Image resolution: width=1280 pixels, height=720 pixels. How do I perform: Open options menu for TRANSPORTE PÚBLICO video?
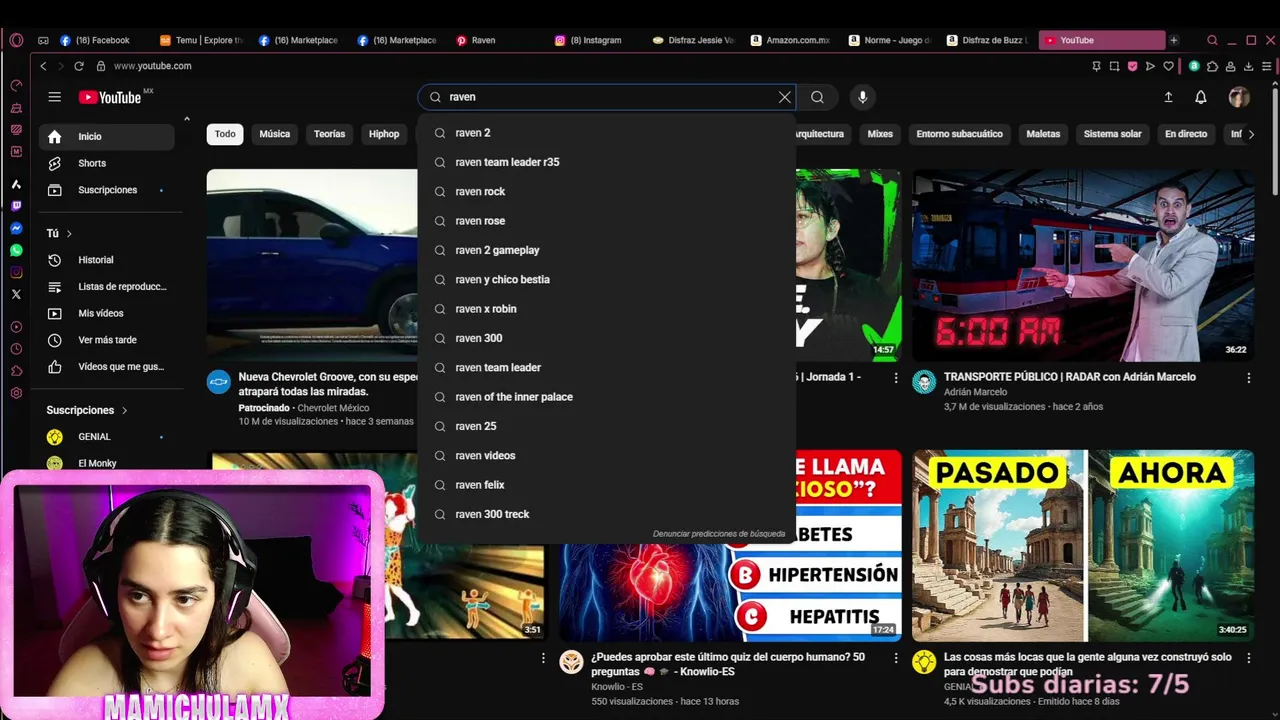pos(1248,378)
